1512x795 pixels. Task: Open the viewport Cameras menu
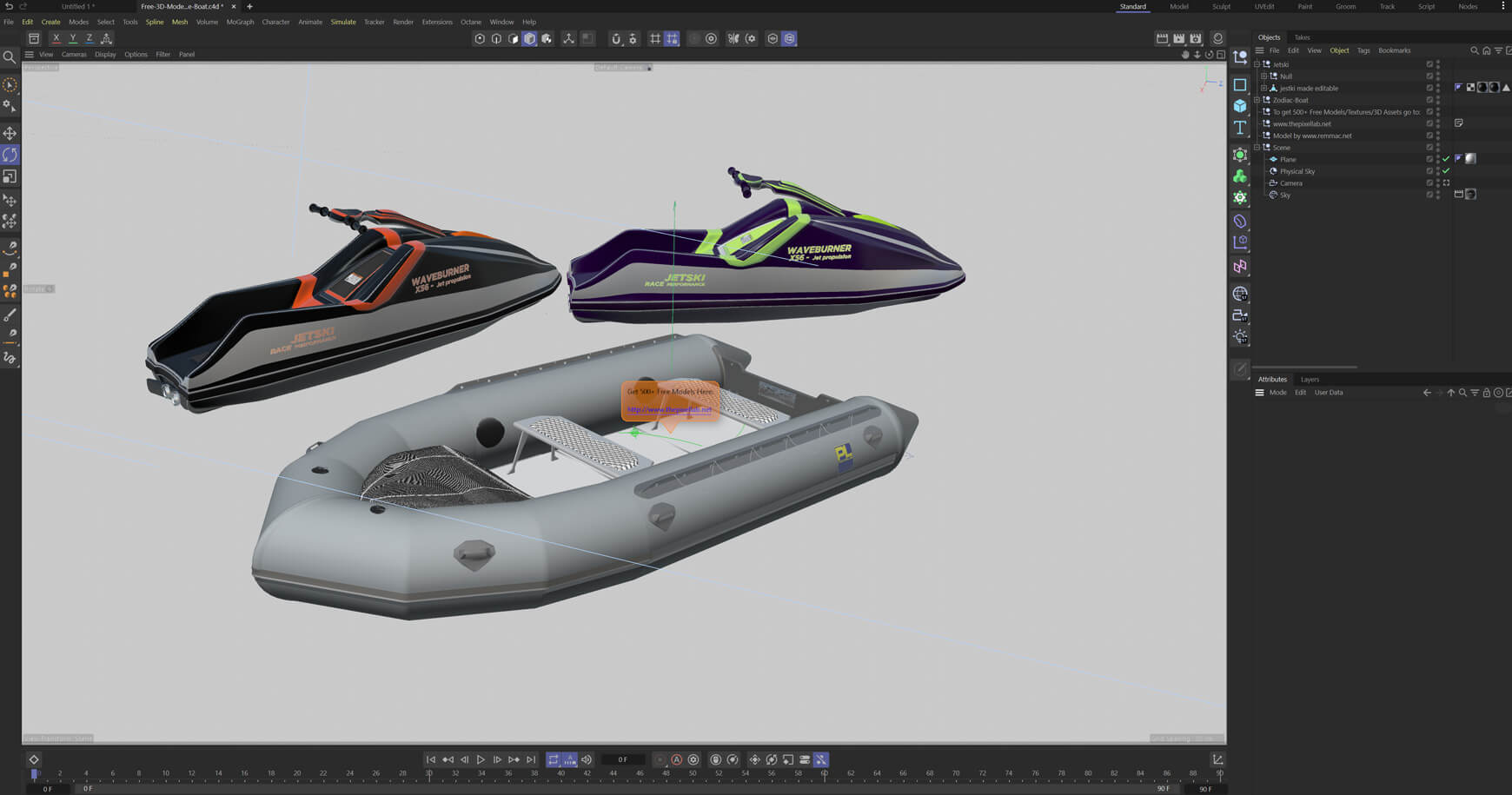point(74,55)
